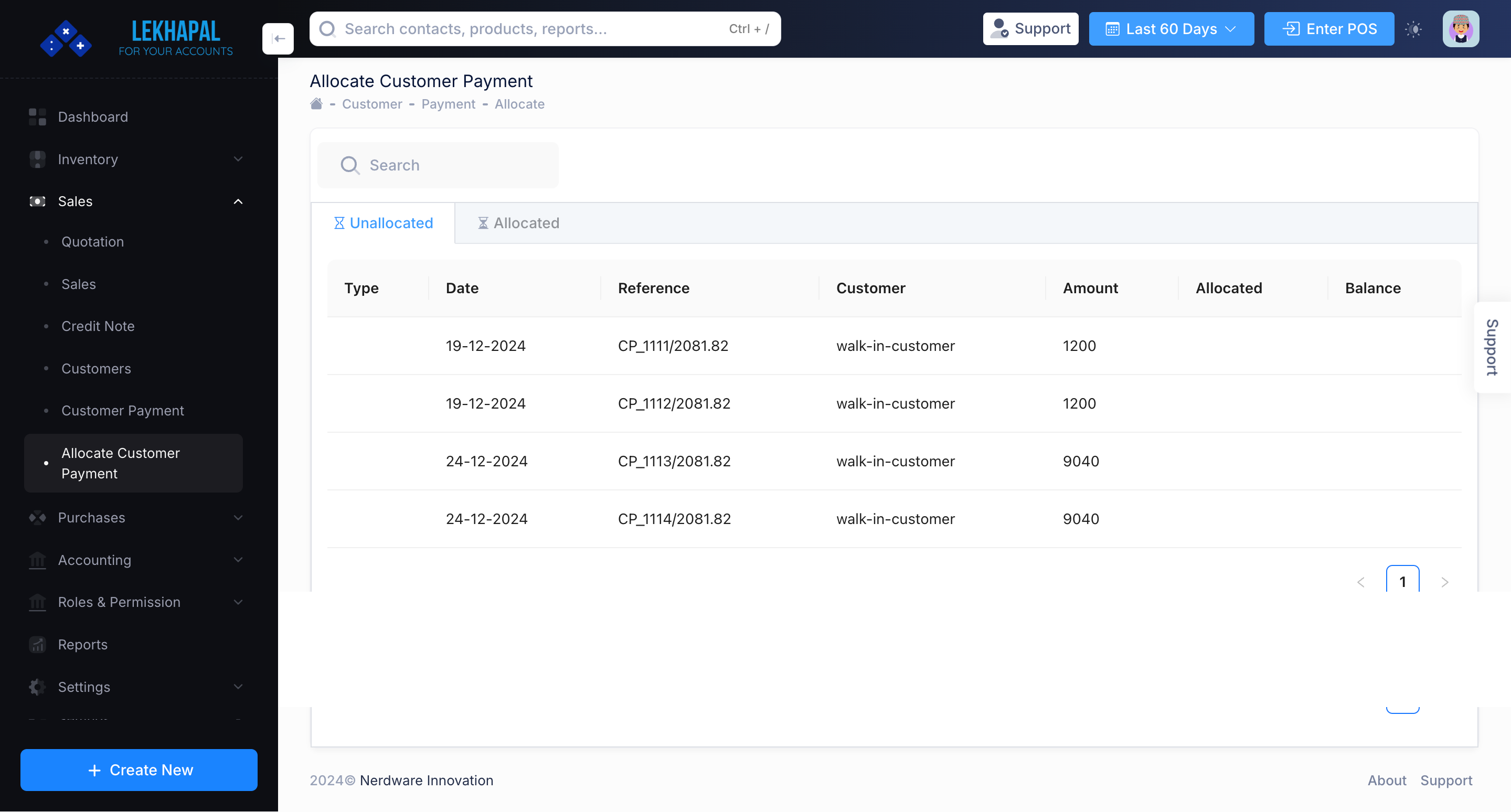Toggle light/dark theme with the sun icon

[x=1413, y=28]
